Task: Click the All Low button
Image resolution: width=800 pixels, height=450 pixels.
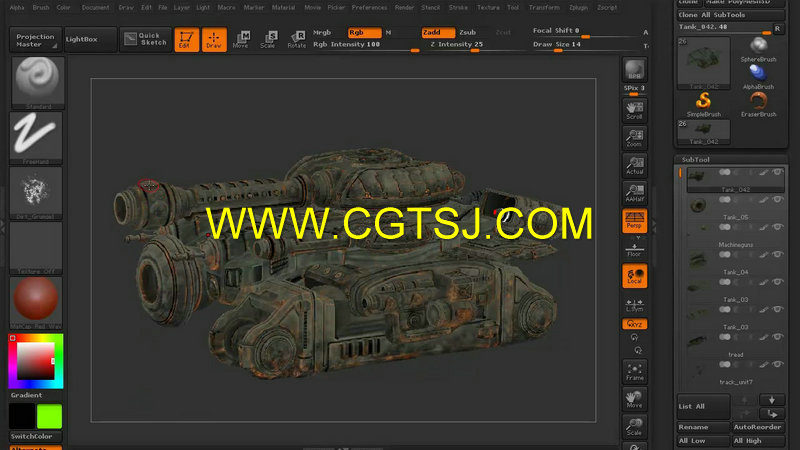Action: [704, 441]
